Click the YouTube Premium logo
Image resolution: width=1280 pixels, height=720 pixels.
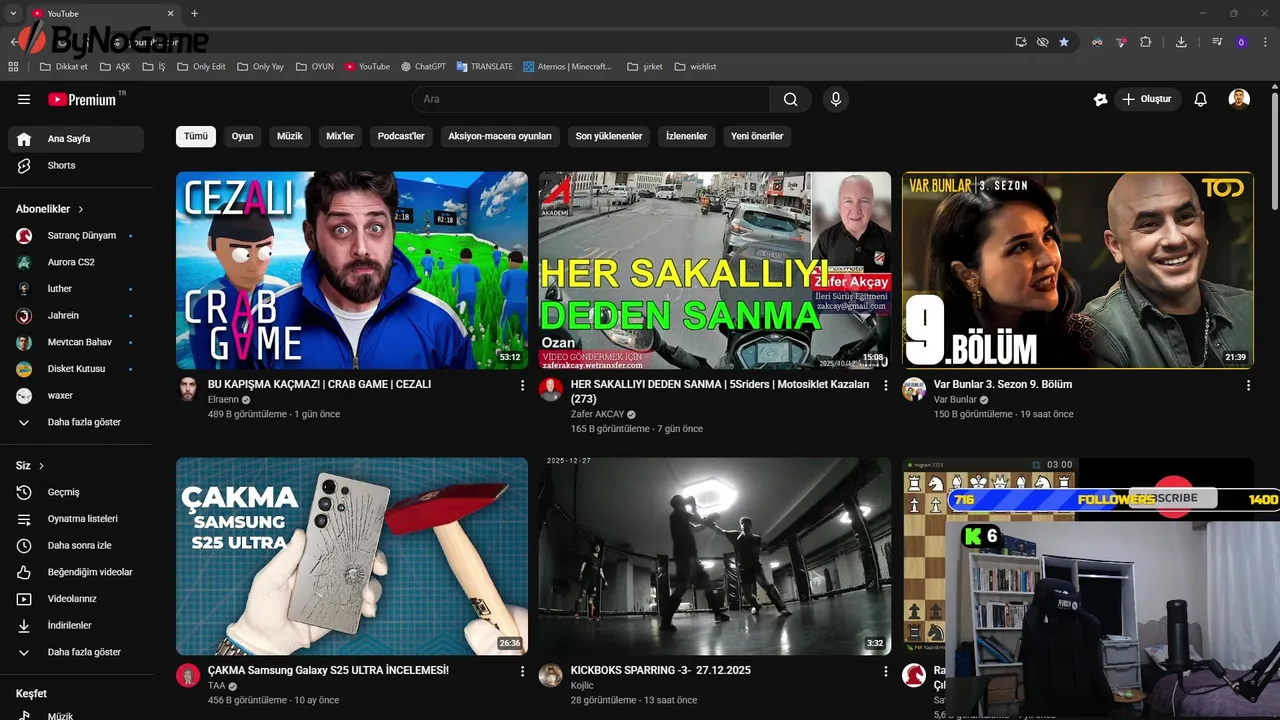click(82, 99)
